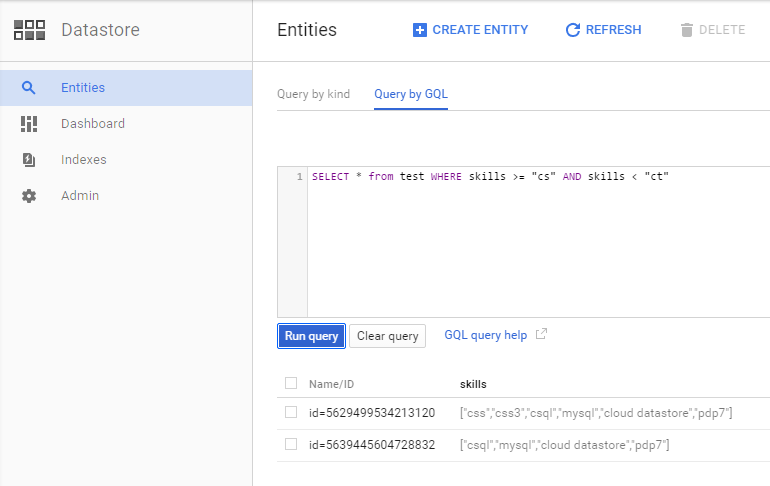The width and height of the screenshot is (770, 486).
Task: Sort by the skills column header
Action: (473, 384)
